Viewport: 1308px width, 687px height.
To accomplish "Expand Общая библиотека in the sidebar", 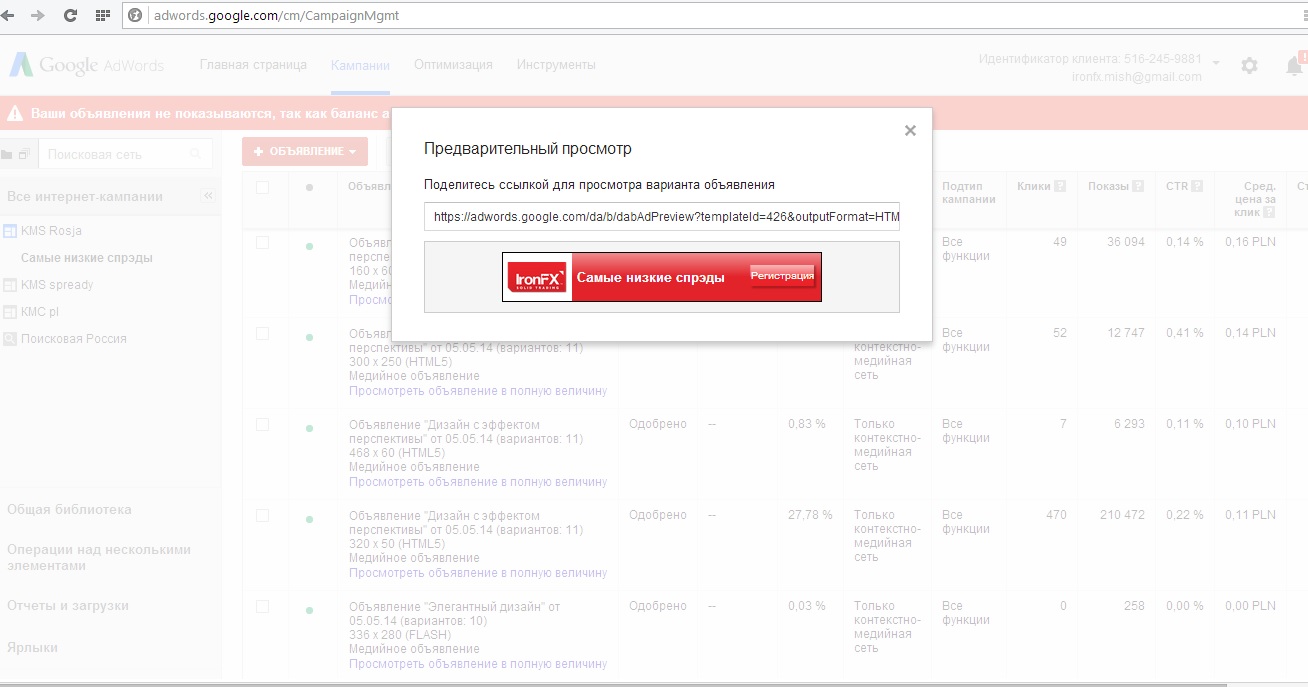I will 69,510.
